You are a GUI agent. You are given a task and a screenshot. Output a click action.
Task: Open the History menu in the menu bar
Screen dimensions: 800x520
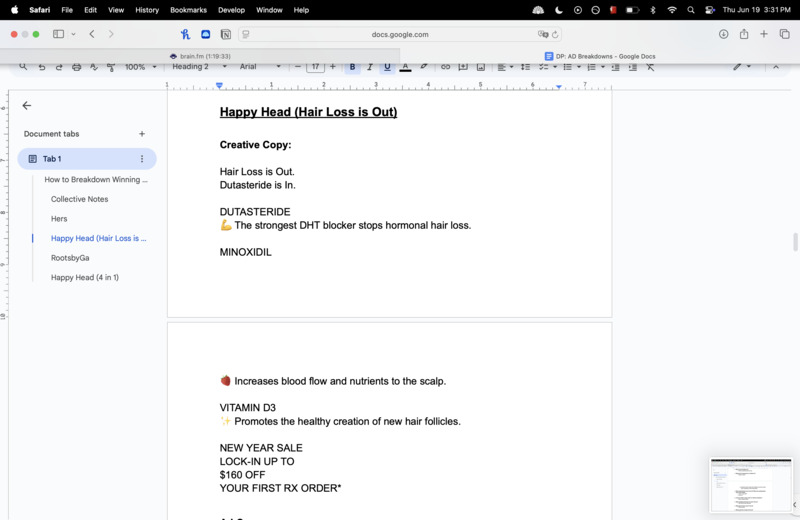147,10
